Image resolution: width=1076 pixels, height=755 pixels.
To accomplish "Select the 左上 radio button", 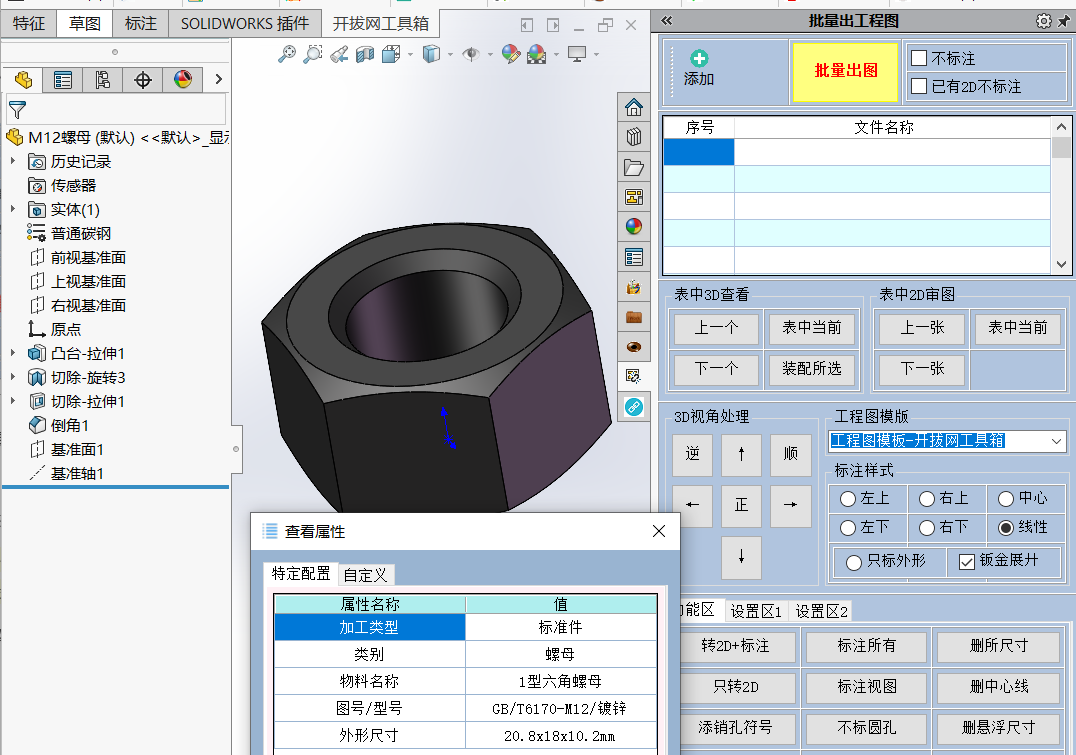I will pos(848,499).
